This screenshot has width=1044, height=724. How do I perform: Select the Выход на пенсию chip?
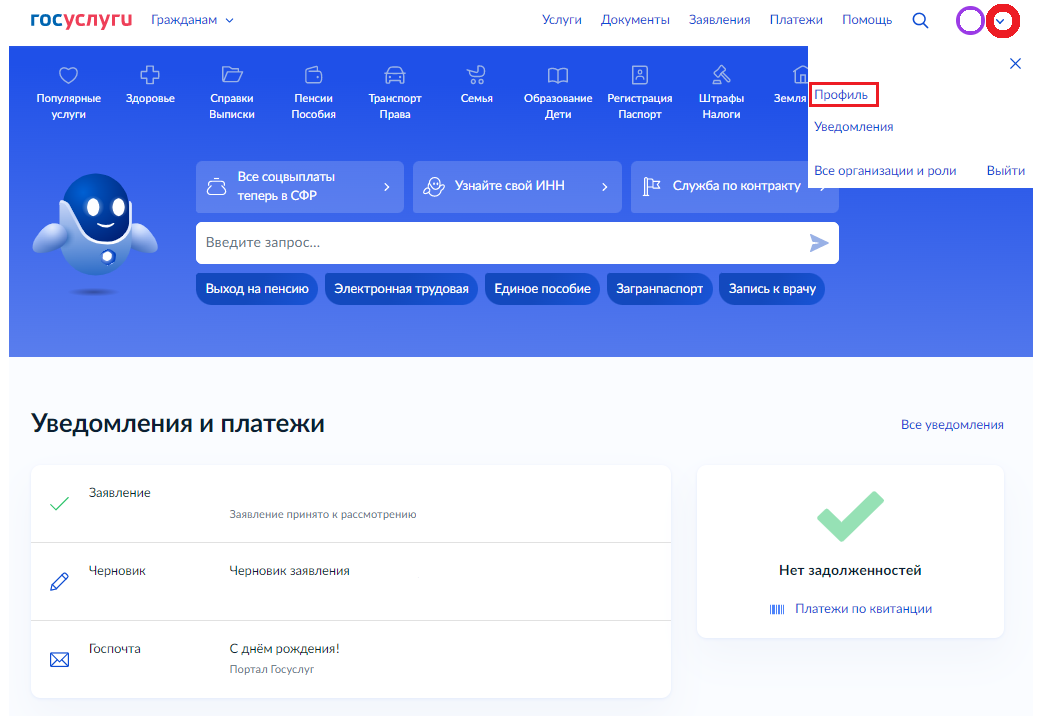[x=257, y=289]
